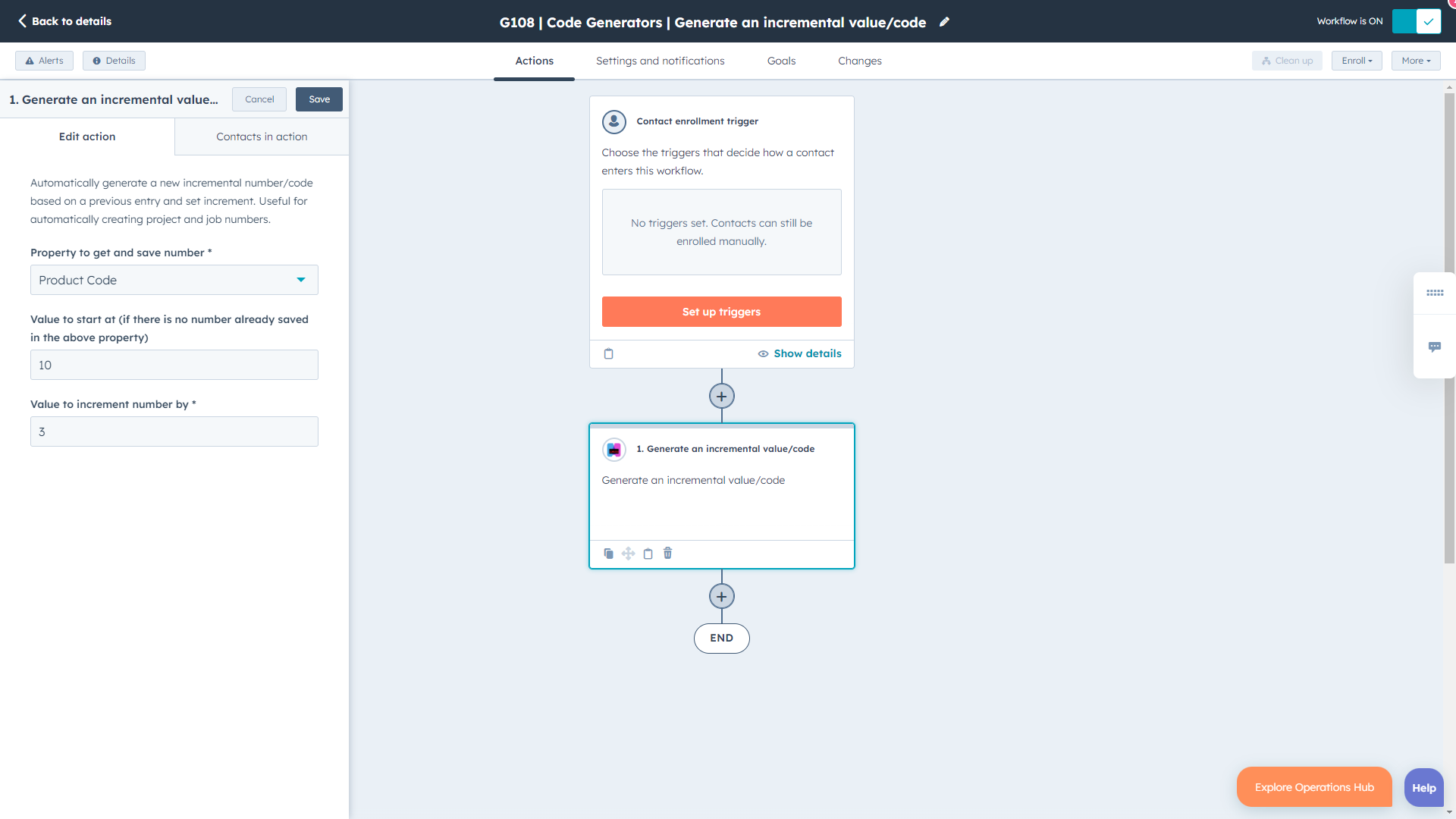Switch to the Contacts in action tab

click(x=261, y=136)
